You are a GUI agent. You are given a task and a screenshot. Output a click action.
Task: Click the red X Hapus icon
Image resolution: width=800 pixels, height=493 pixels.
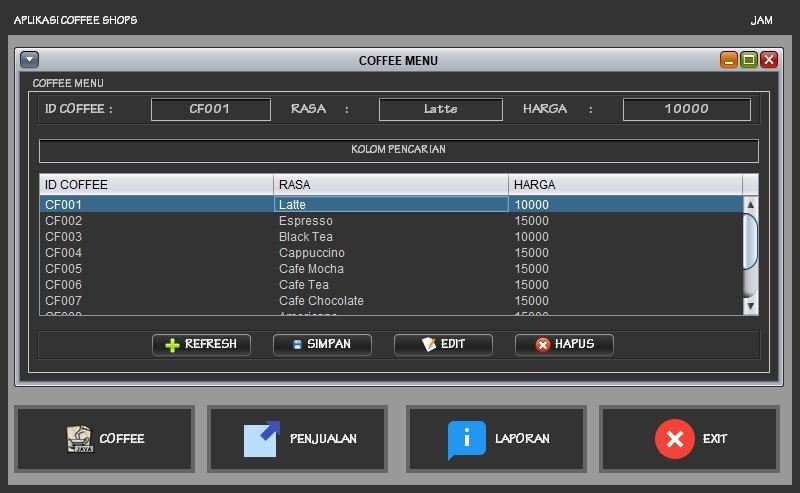click(x=543, y=345)
